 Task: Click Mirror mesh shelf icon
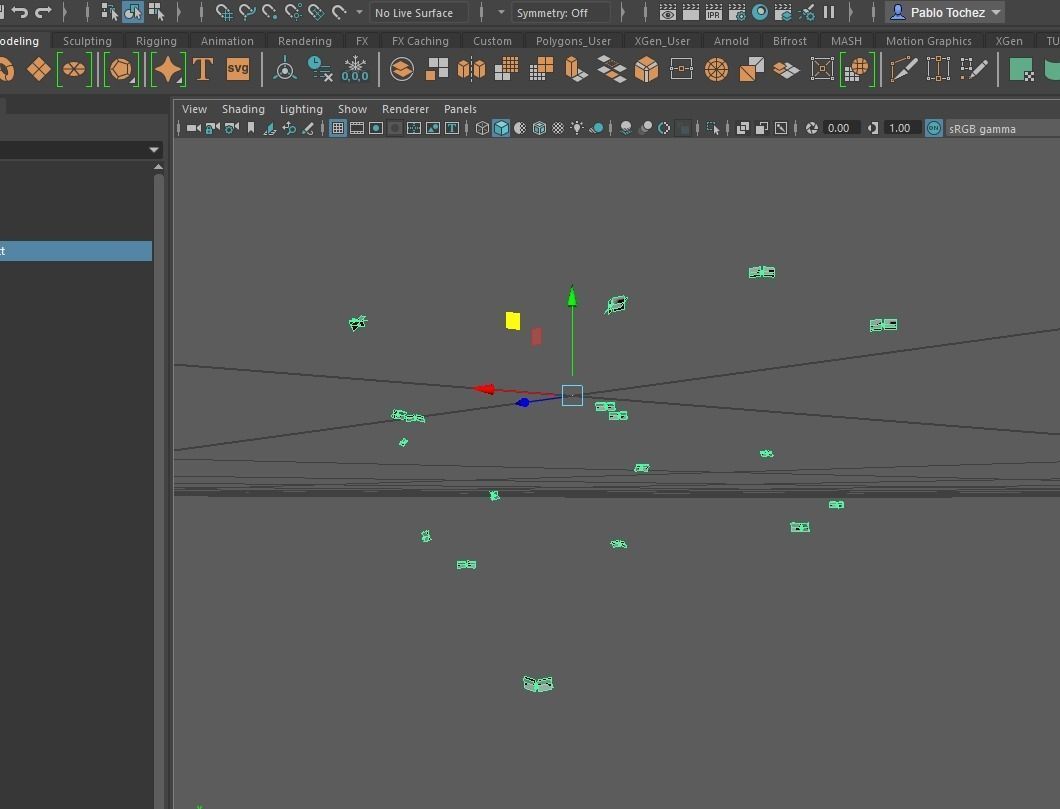click(471, 69)
